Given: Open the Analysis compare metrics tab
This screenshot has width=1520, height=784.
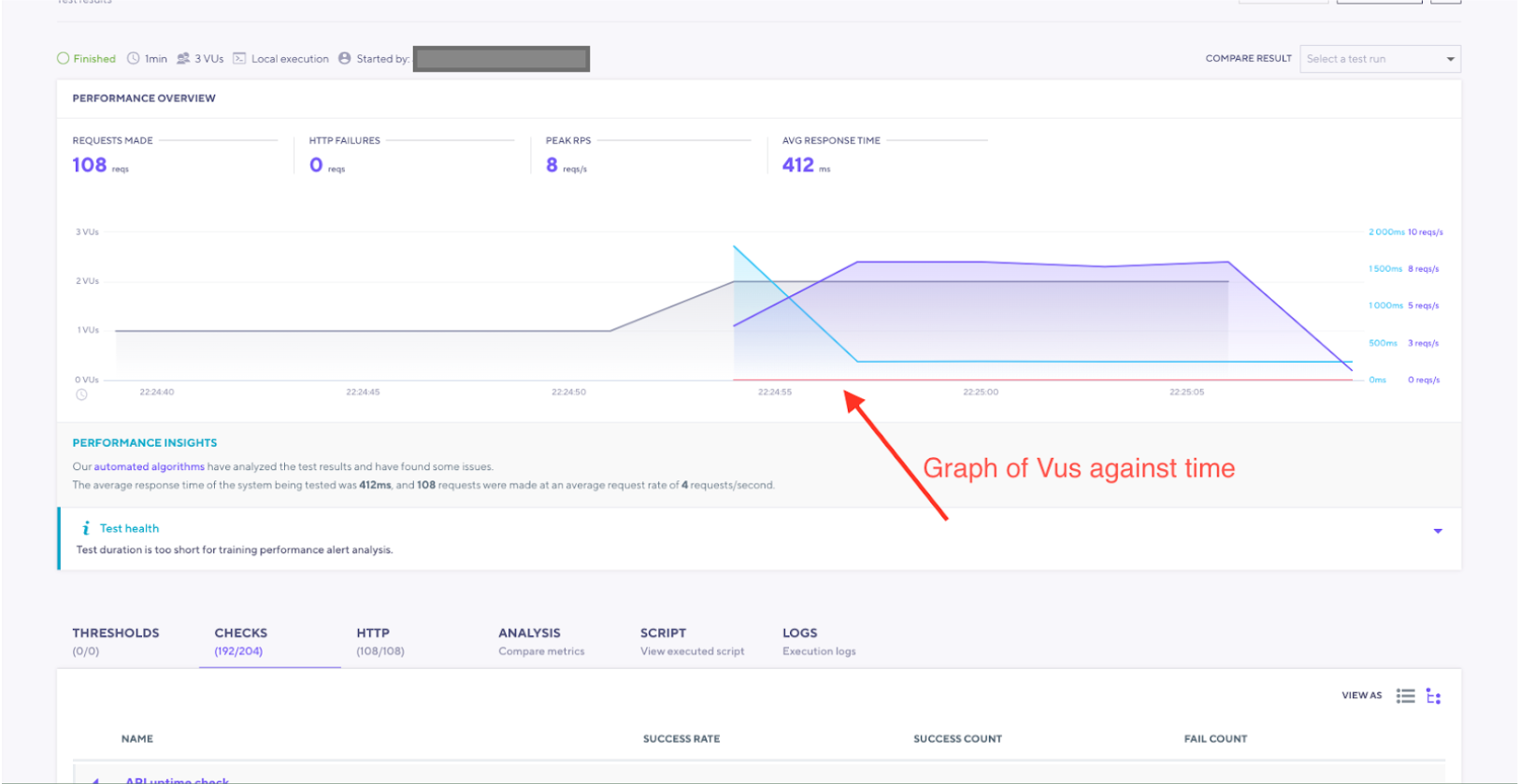Looking at the screenshot, I should pyautogui.click(x=540, y=641).
